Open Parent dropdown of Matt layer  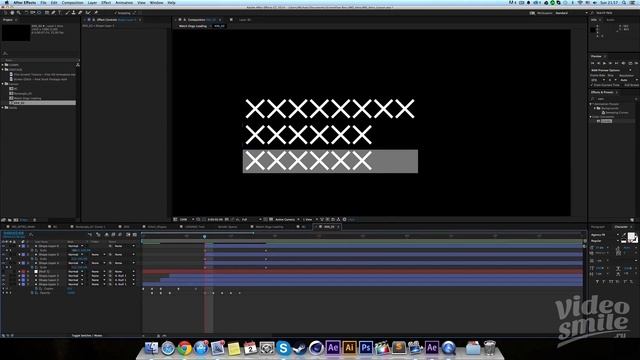(124, 271)
